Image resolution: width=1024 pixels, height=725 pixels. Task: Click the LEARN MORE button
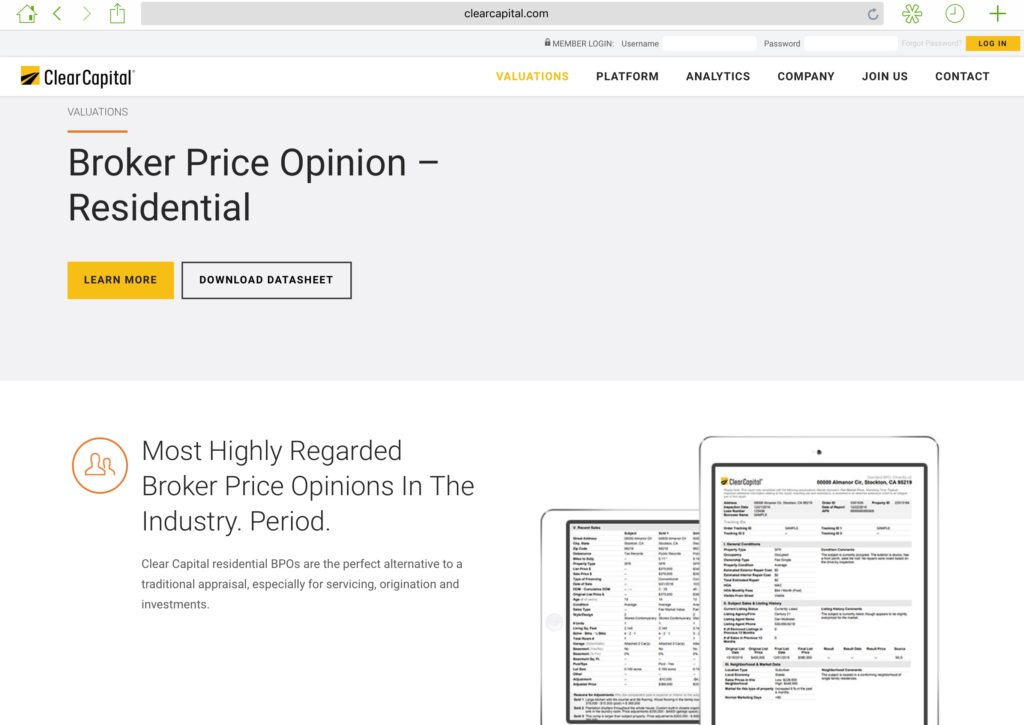point(121,280)
